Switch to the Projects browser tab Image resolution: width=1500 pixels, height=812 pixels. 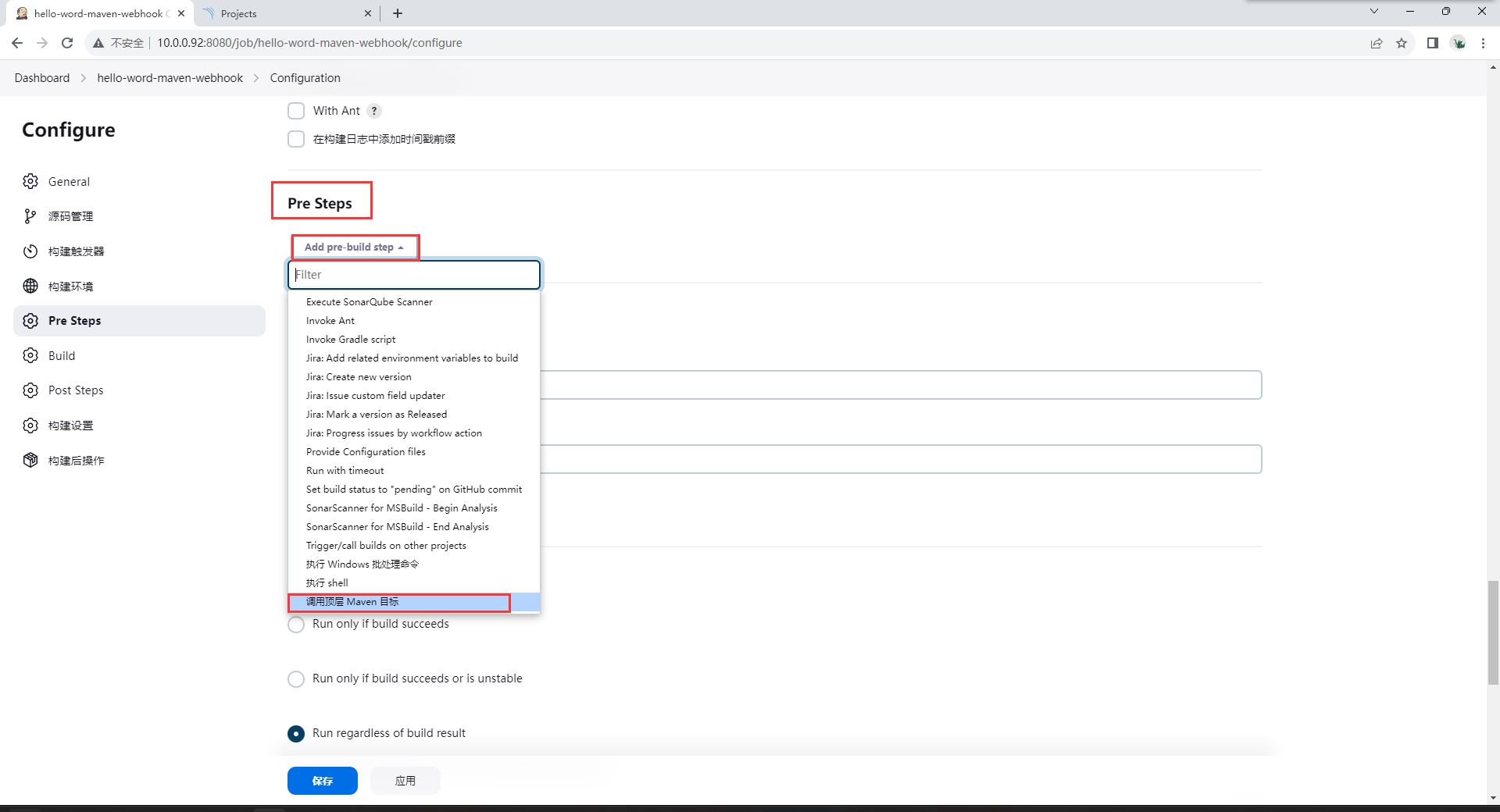(x=286, y=13)
